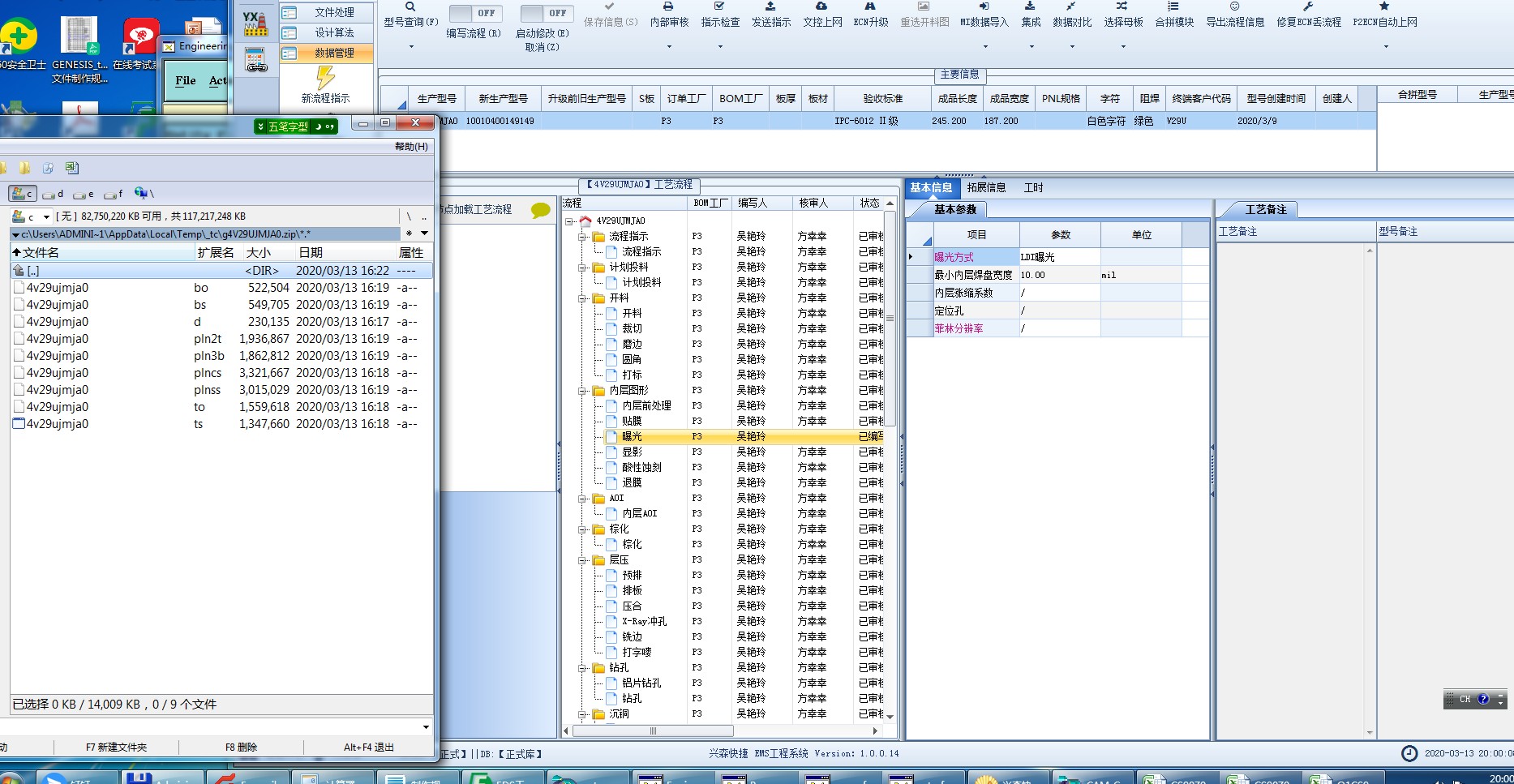Screen dimensions: 1514x784
Task: Click the LDI曝光 parameter cell
Action: click(x=1059, y=257)
